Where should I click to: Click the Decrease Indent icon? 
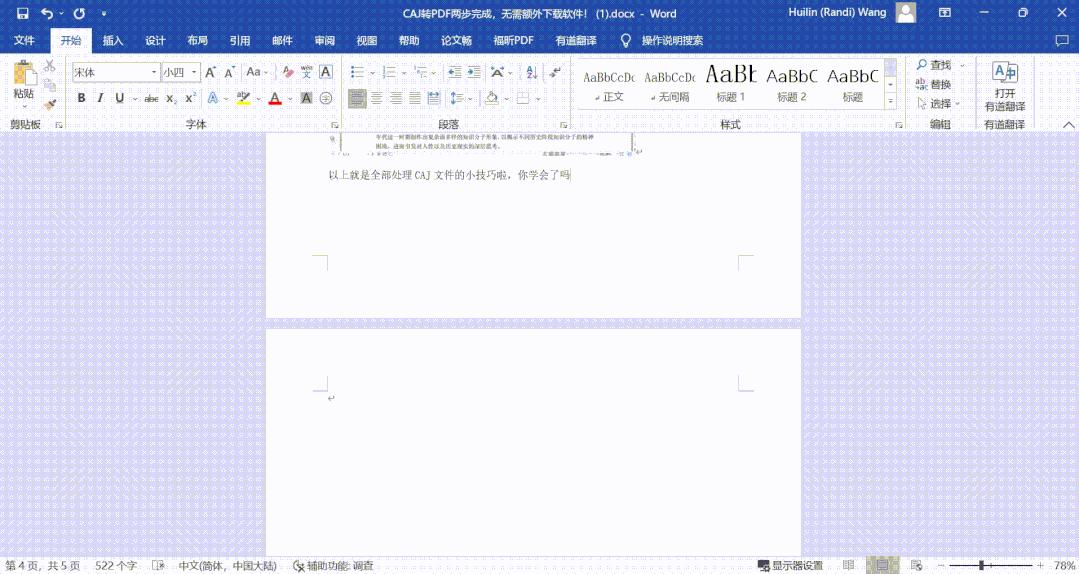[454, 72]
